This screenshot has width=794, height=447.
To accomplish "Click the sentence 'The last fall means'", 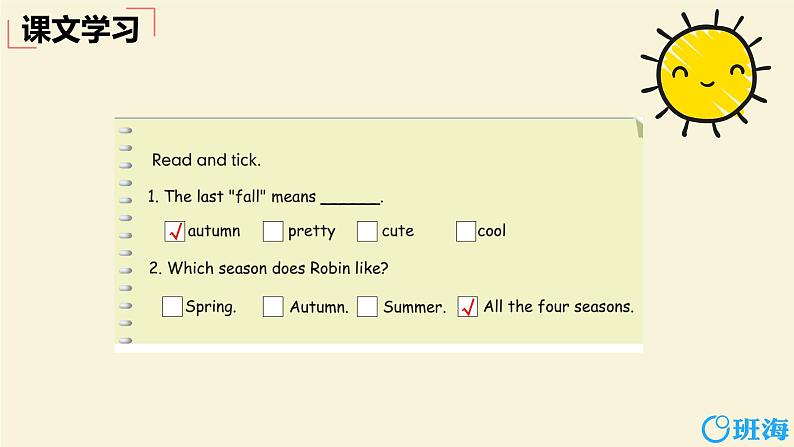I will point(232,196).
